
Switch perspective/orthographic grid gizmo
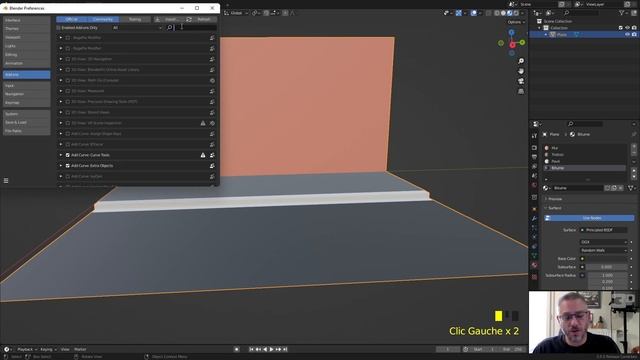coord(521,91)
